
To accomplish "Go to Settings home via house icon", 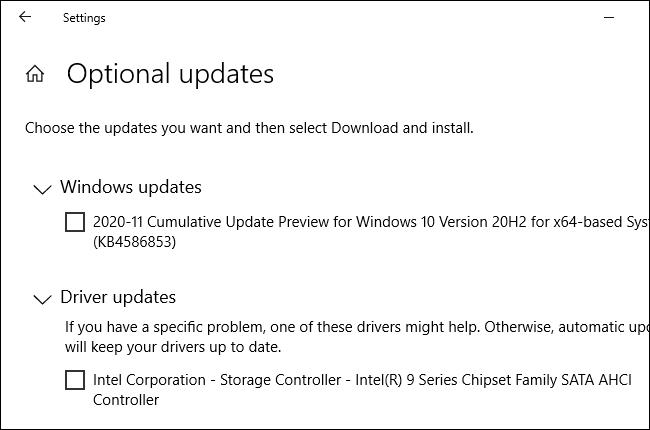I will (35, 74).
